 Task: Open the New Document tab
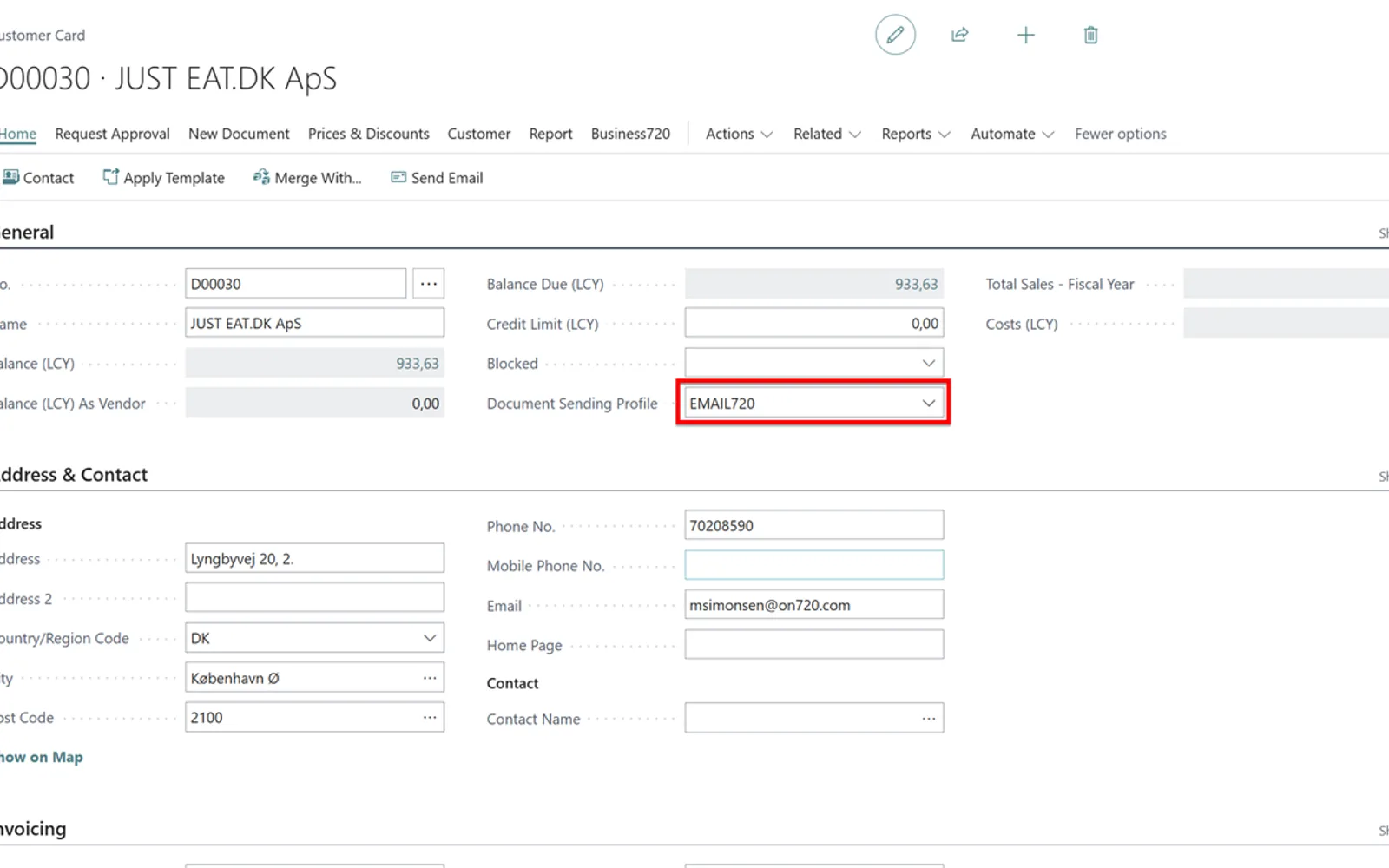click(239, 134)
